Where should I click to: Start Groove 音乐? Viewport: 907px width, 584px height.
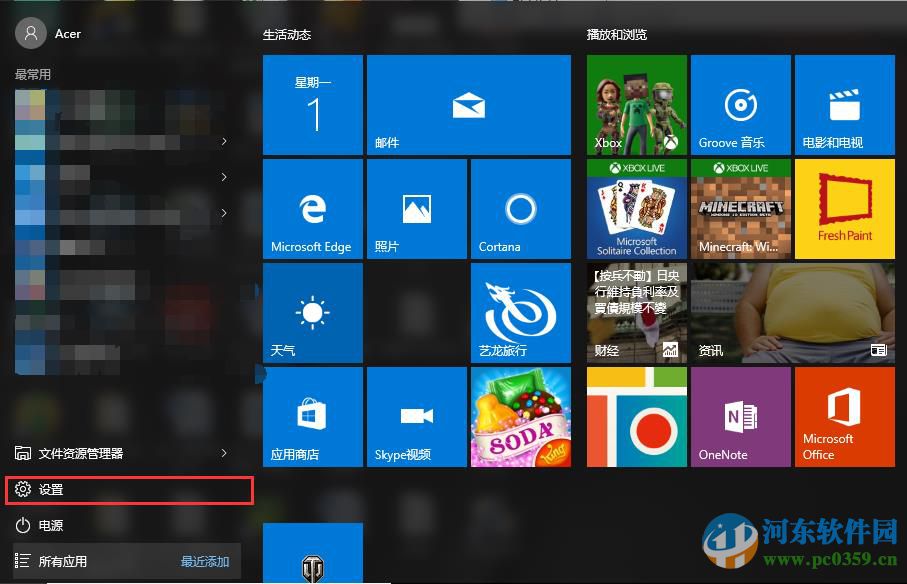point(740,104)
